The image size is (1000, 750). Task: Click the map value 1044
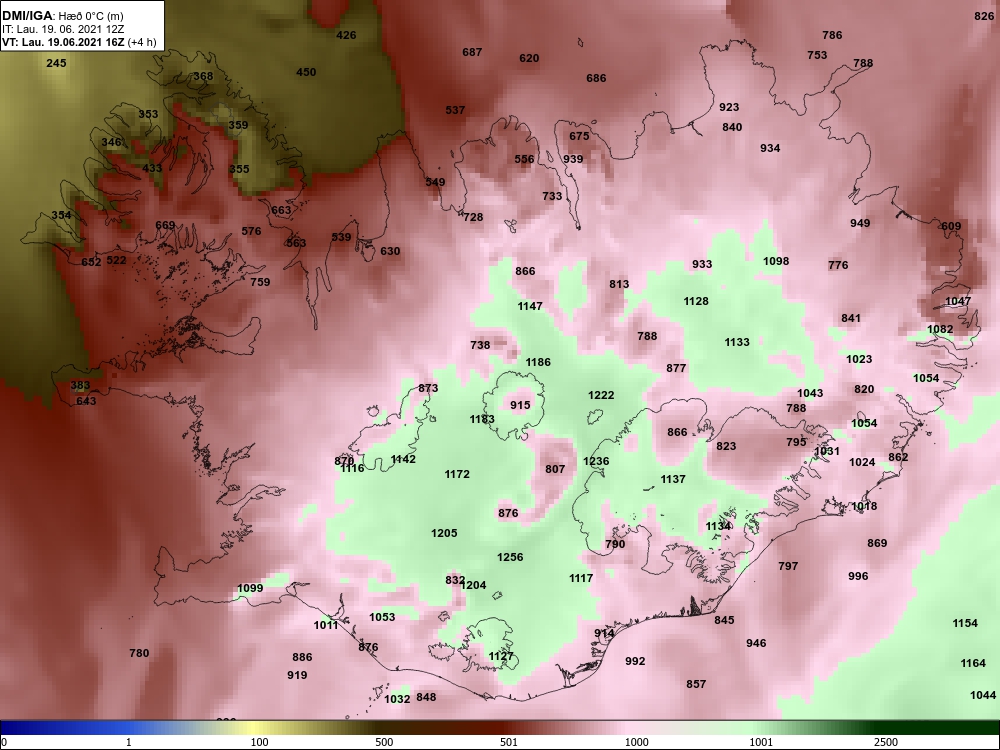point(982,695)
